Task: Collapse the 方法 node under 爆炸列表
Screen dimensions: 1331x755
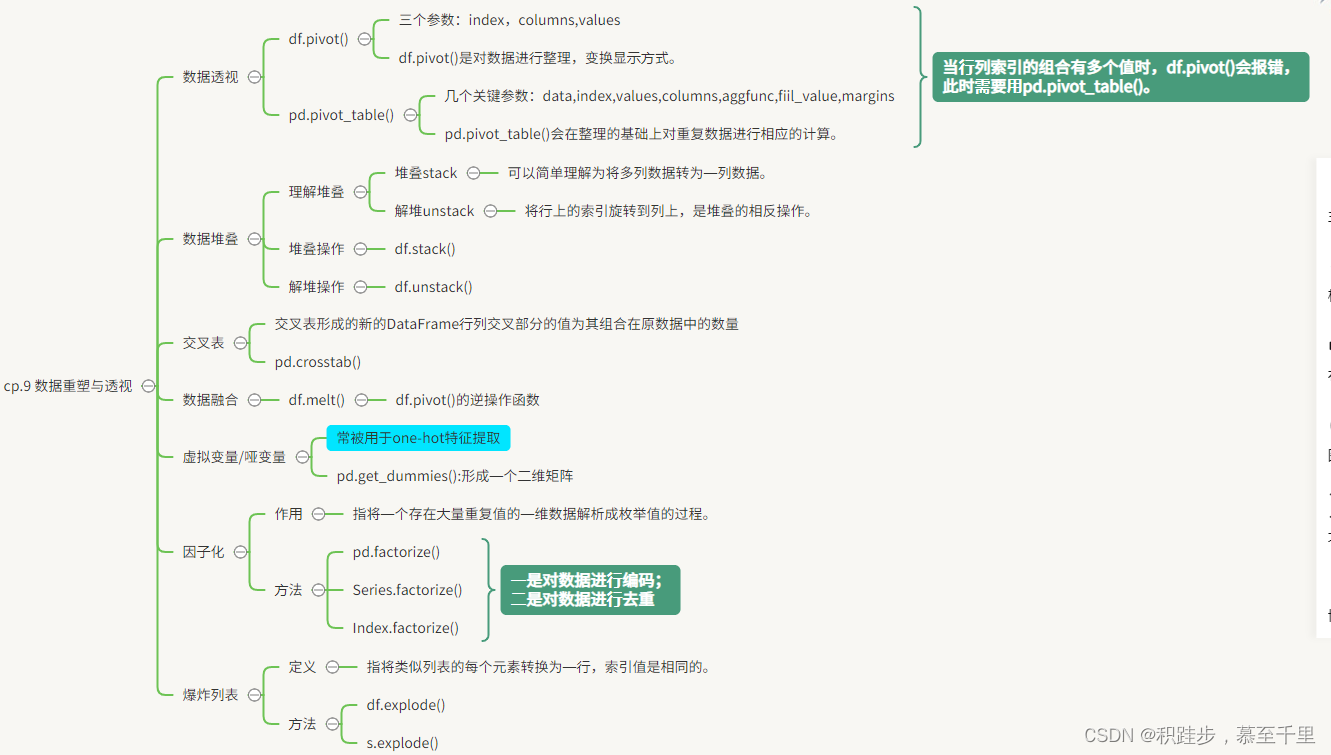Action: pyautogui.click(x=332, y=724)
